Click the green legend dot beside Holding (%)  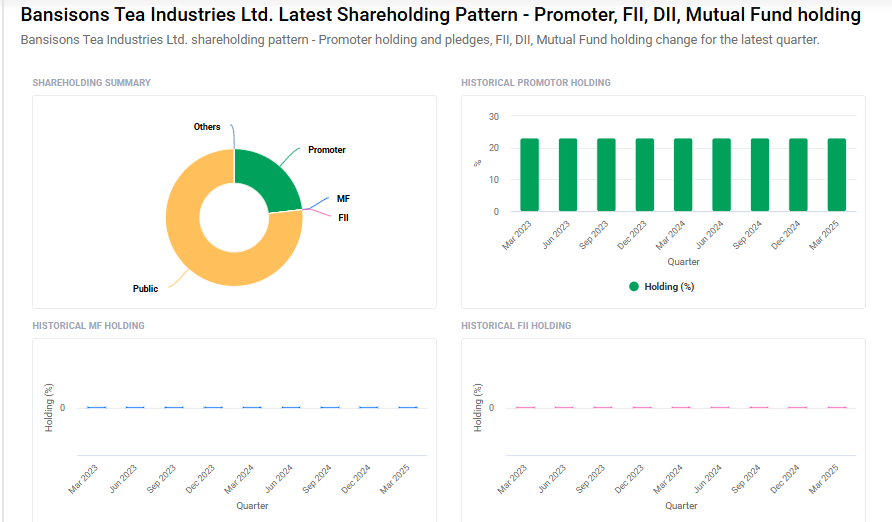[x=634, y=286]
